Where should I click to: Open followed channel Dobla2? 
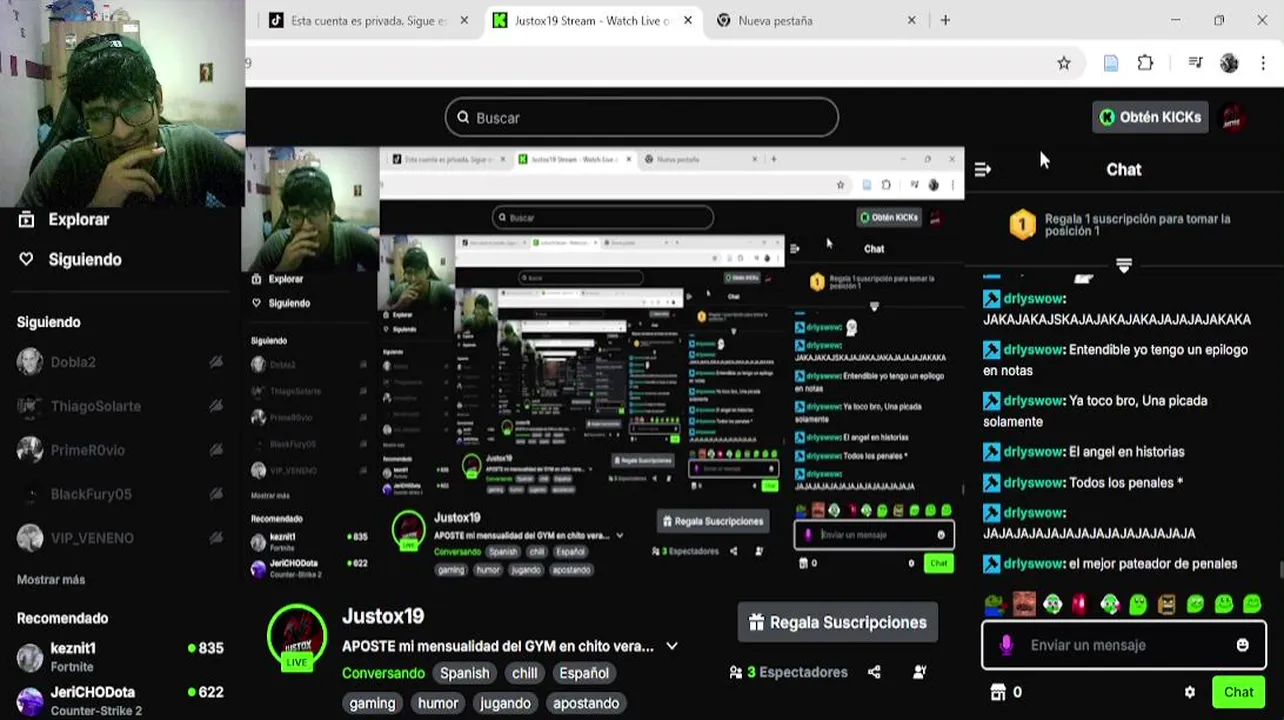point(120,362)
